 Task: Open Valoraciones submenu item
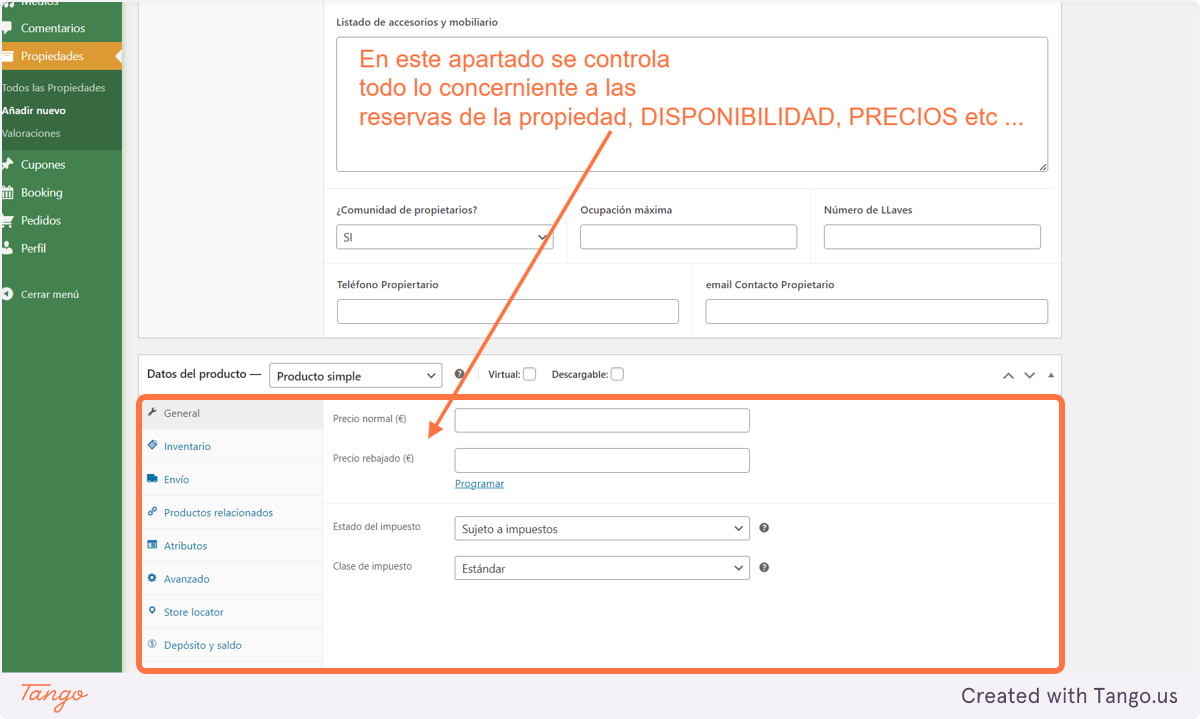pyautogui.click(x=31, y=133)
